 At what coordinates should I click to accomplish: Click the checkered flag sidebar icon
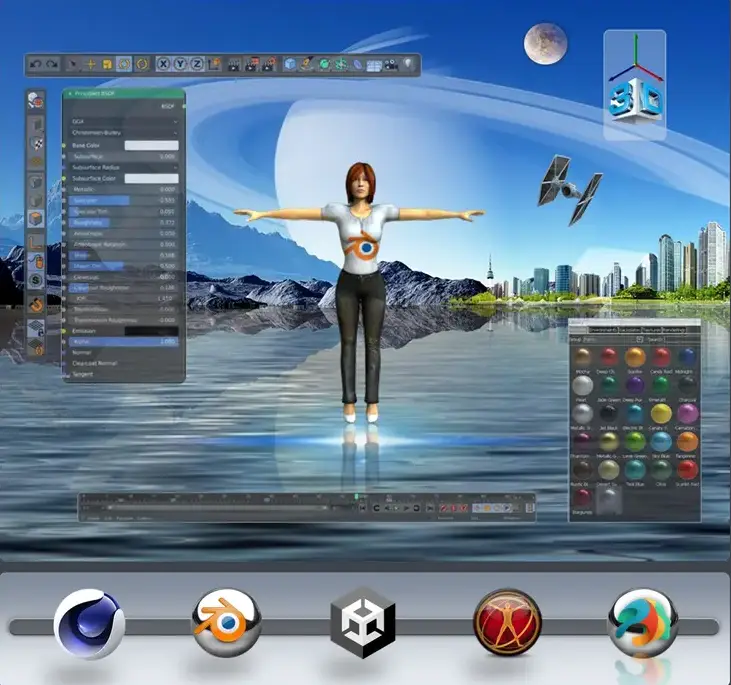coord(36,143)
